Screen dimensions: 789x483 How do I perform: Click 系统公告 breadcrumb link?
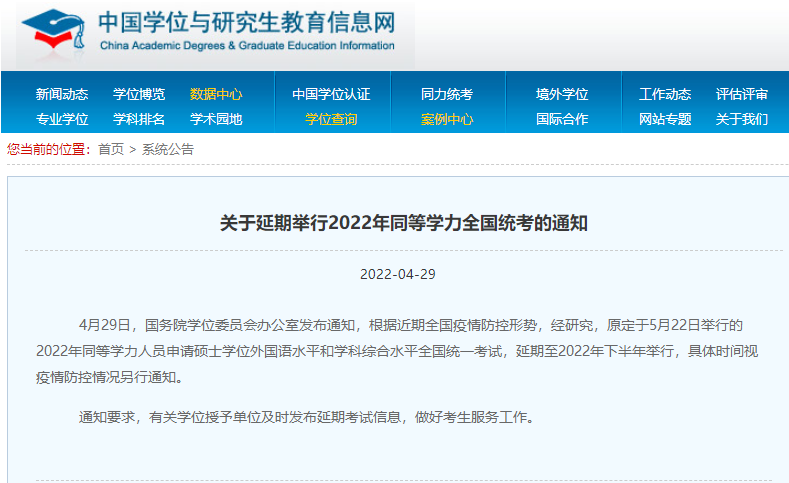167,149
